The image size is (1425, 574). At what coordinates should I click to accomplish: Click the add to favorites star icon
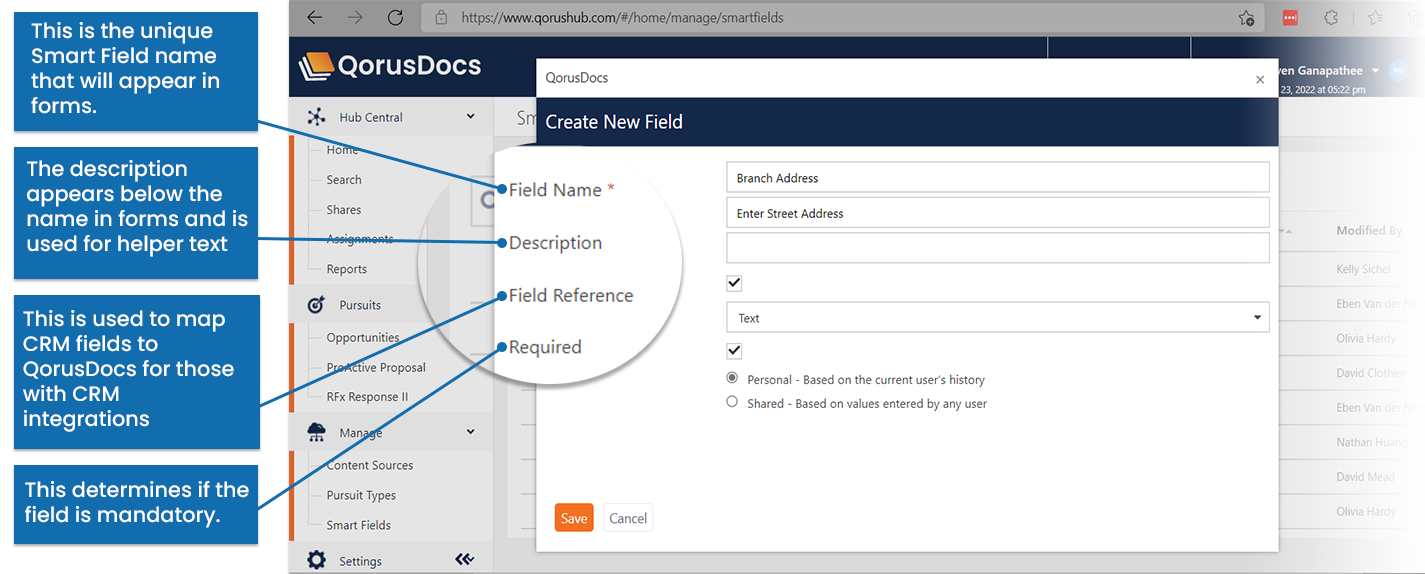click(x=1246, y=18)
